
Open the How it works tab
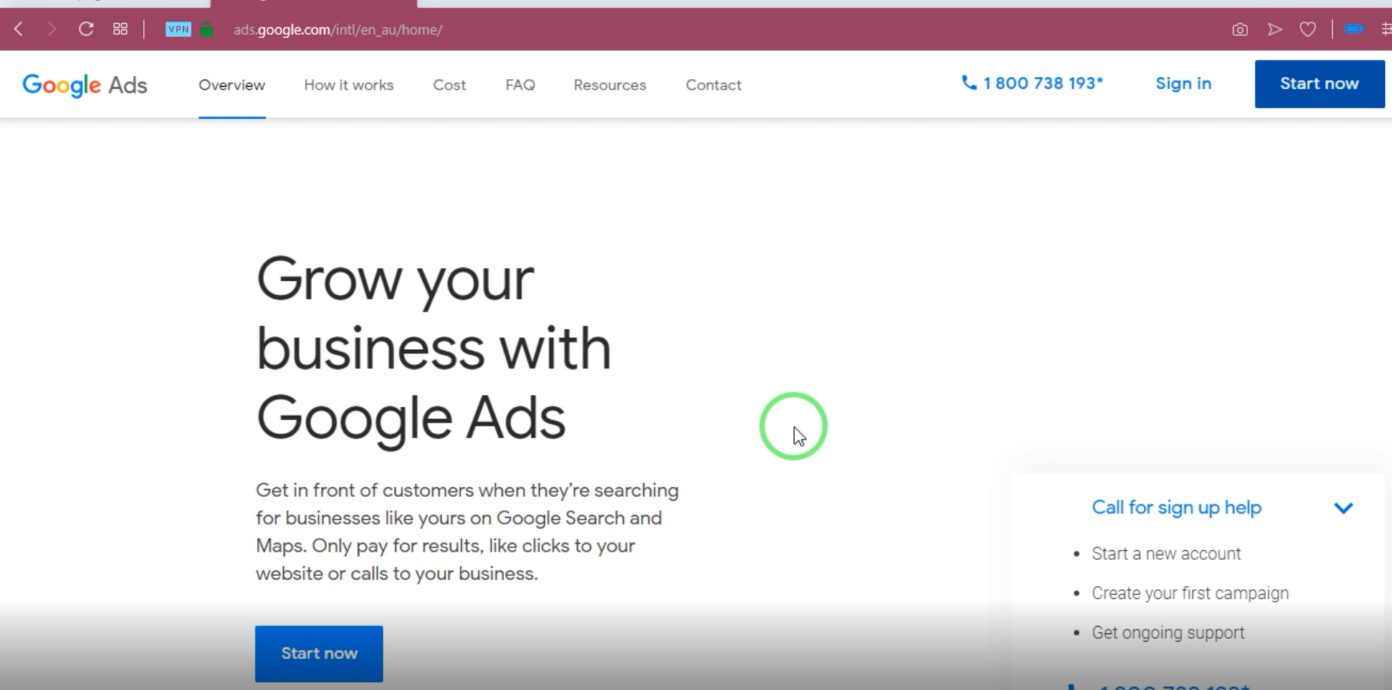pos(349,85)
